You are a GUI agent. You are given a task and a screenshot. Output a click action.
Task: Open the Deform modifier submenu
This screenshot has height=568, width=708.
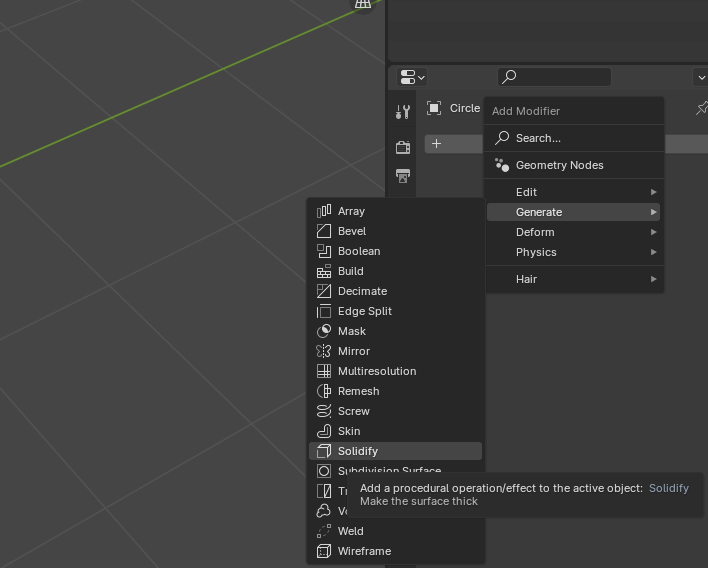(573, 232)
